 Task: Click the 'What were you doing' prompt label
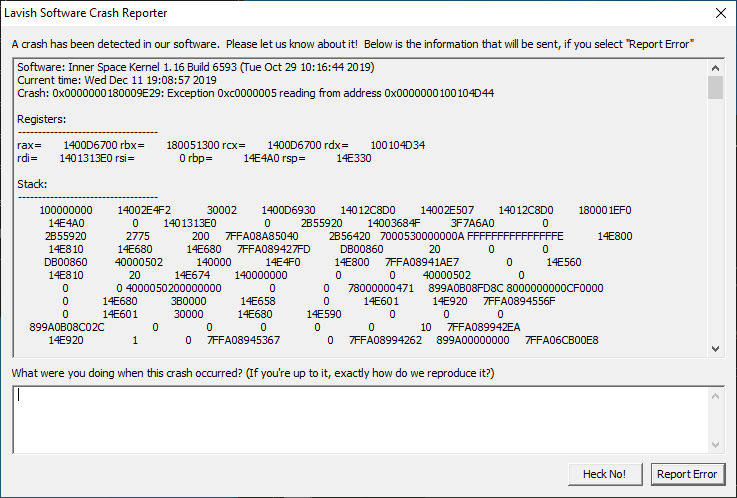tap(253, 373)
